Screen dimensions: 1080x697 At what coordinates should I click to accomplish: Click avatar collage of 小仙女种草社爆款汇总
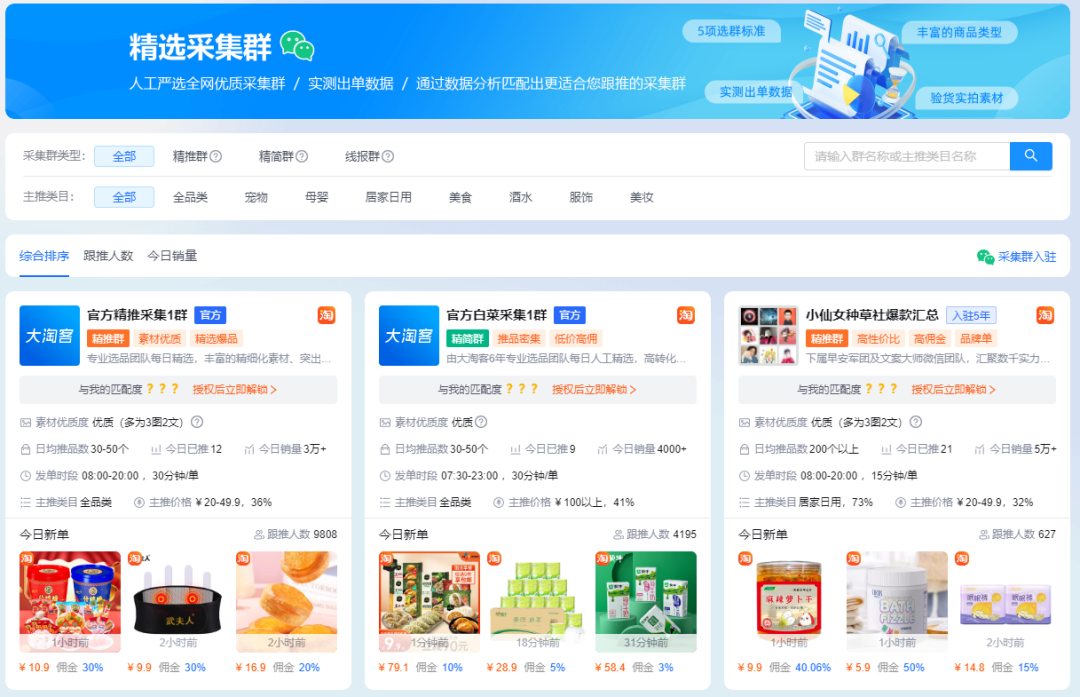tap(769, 335)
